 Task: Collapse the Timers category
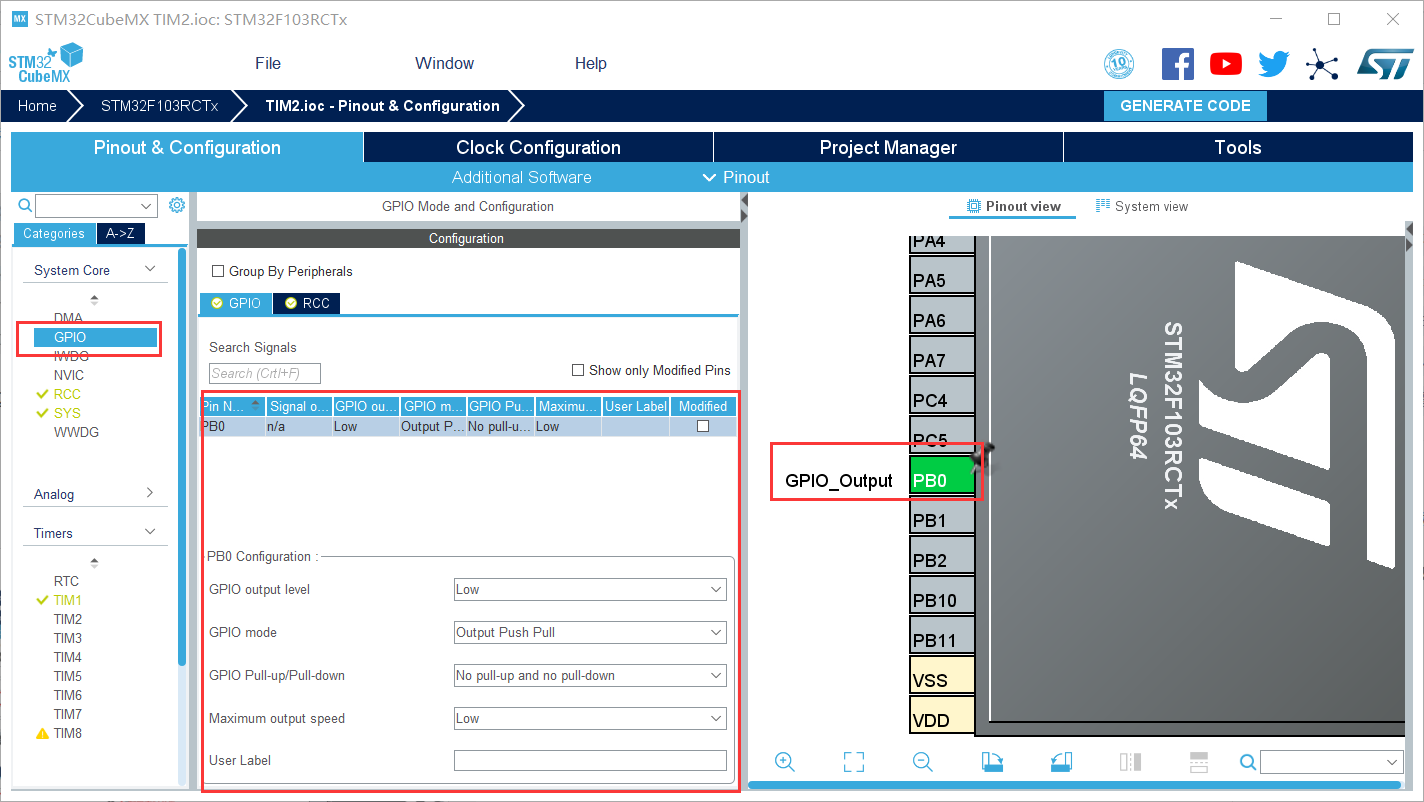click(150, 532)
